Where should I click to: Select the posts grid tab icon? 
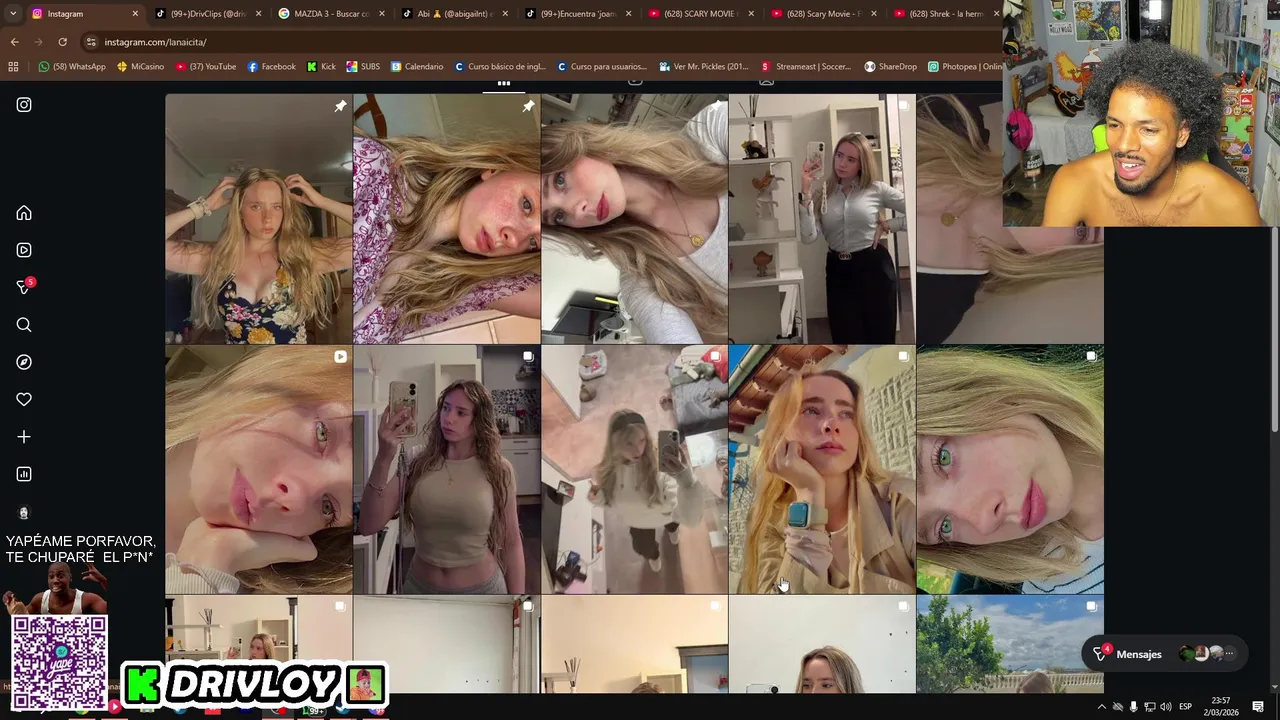[x=504, y=83]
